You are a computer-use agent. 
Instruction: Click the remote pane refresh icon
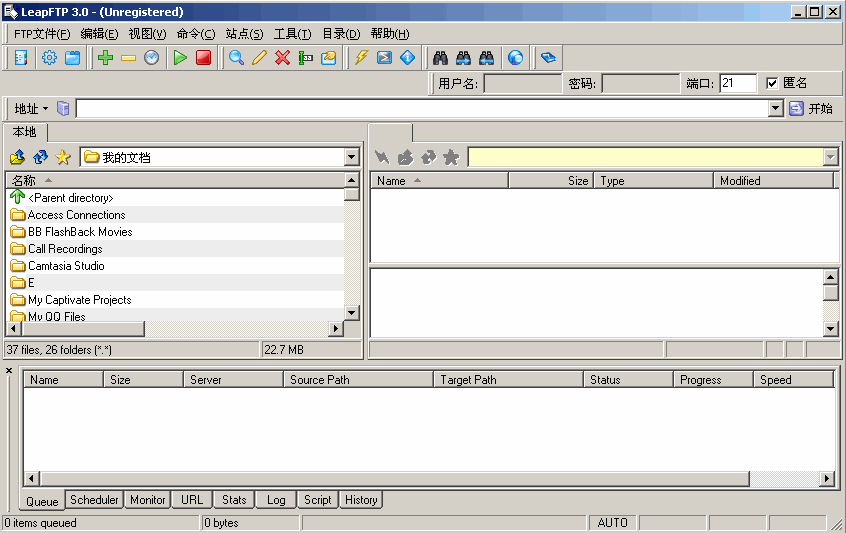[x=428, y=157]
